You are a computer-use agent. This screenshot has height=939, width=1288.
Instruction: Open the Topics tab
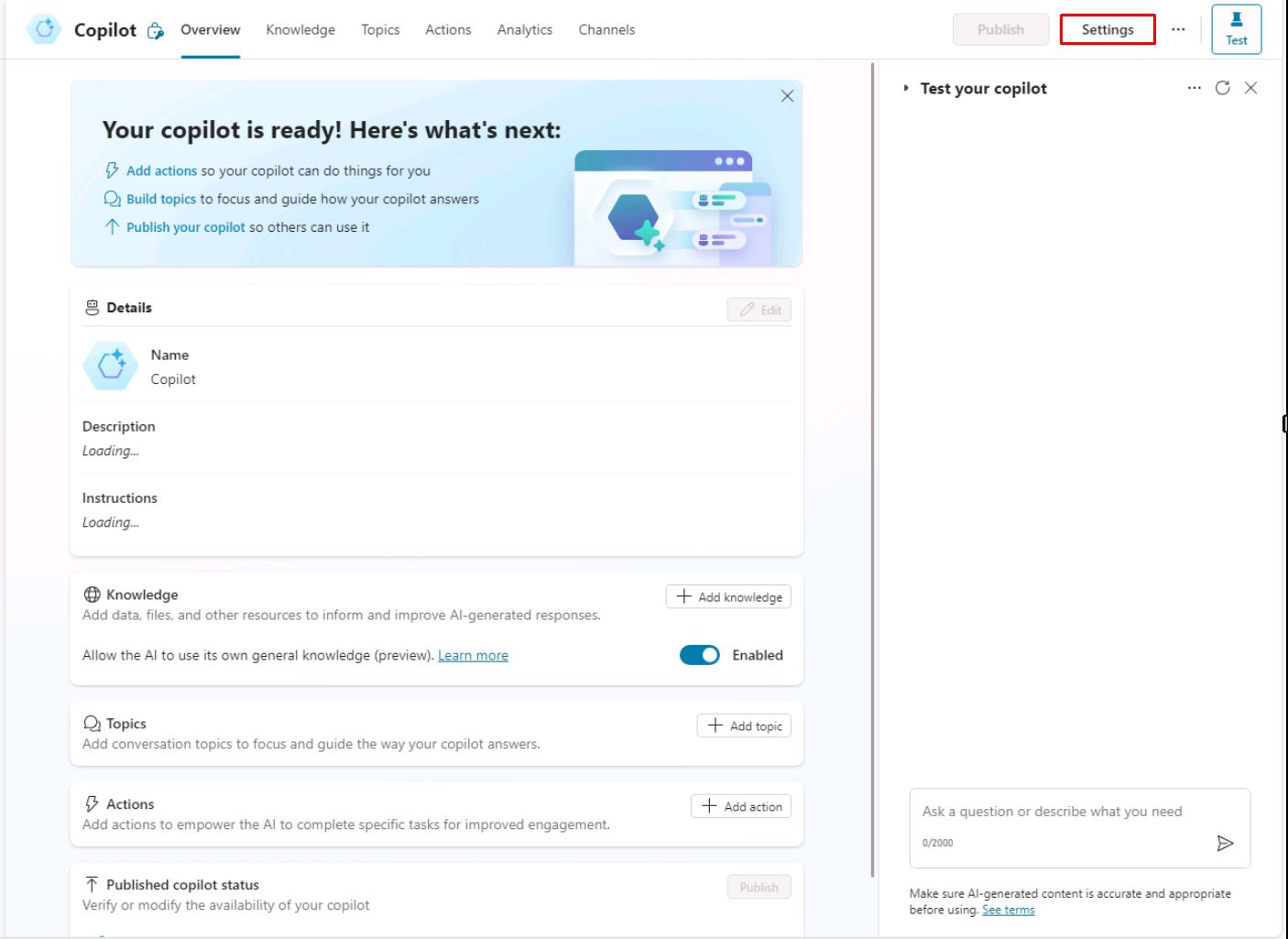[x=380, y=29]
